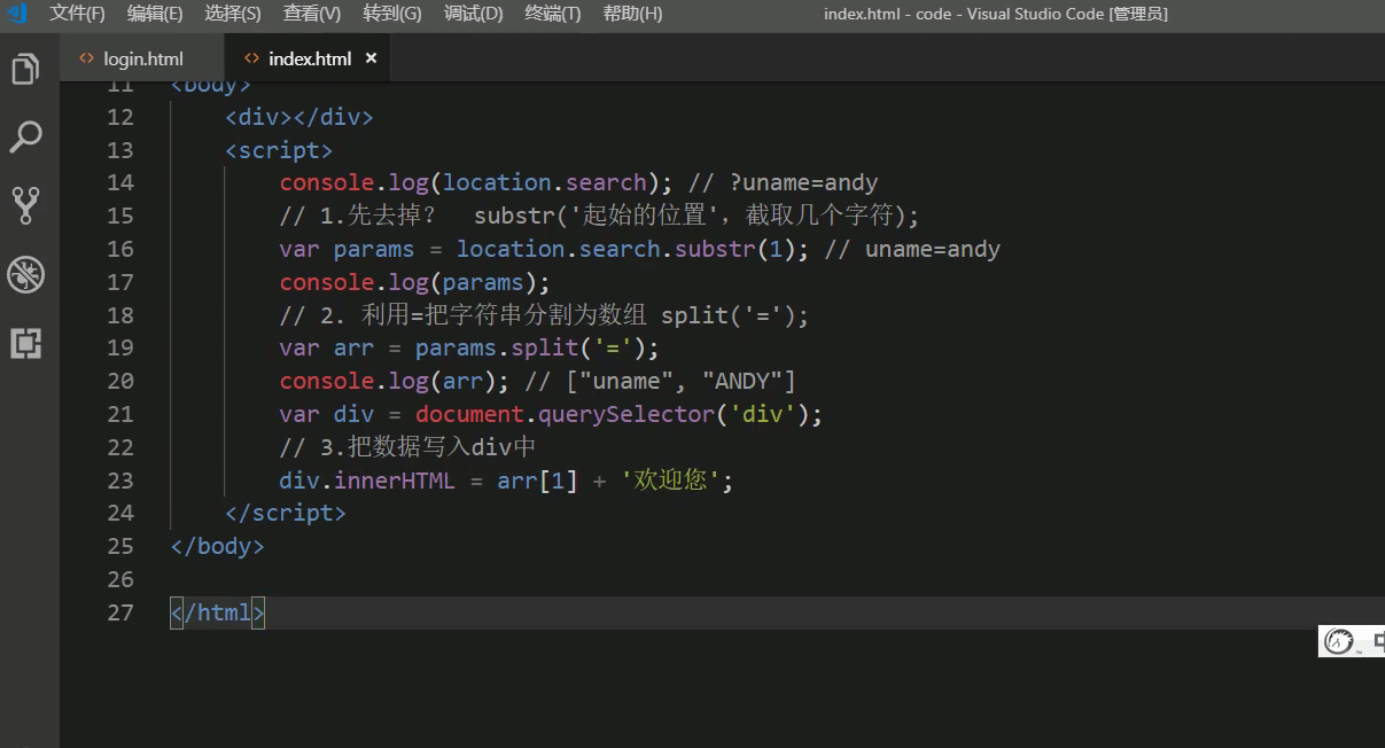Screen dimensions: 1385x748
Task: Click the HTML file icon on index.html tab
Action: [251, 58]
